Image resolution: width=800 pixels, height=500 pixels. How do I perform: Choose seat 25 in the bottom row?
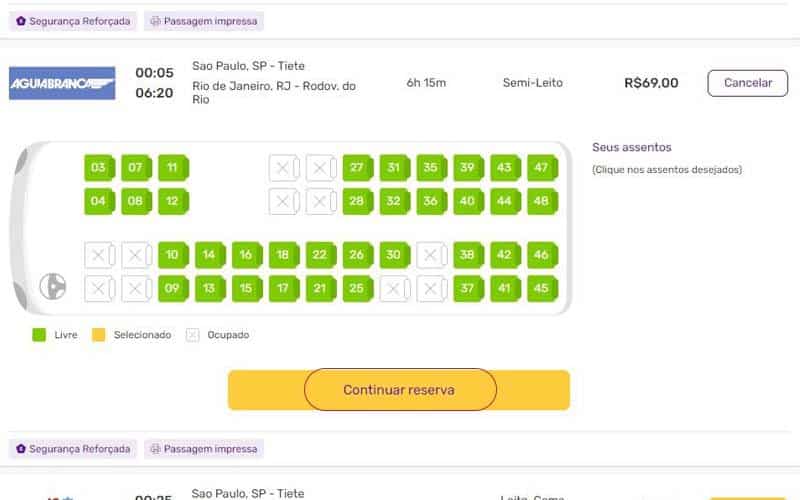pyautogui.click(x=358, y=288)
